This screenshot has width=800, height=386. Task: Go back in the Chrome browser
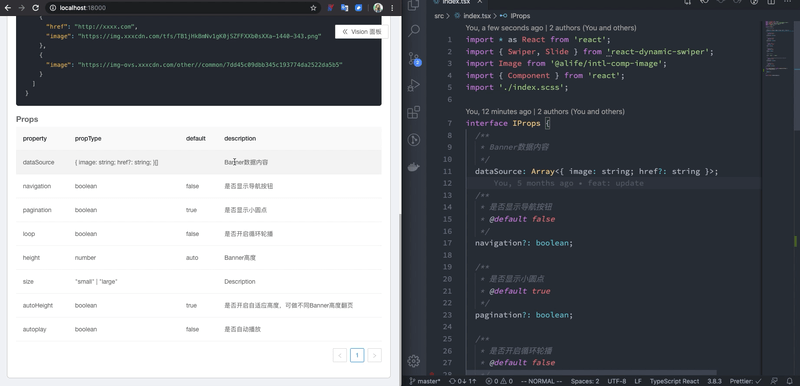coord(8,8)
